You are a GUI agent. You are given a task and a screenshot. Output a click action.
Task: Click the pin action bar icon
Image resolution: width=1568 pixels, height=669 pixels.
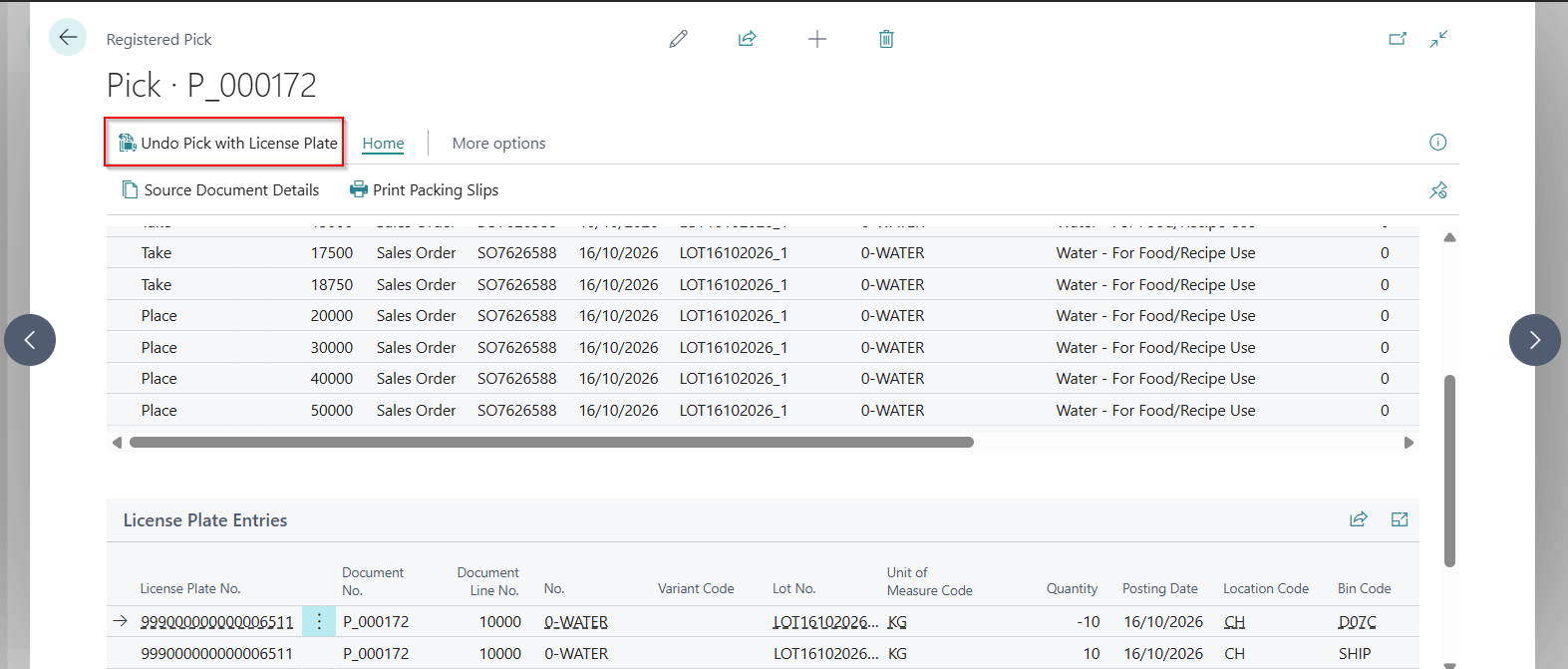pyautogui.click(x=1438, y=190)
